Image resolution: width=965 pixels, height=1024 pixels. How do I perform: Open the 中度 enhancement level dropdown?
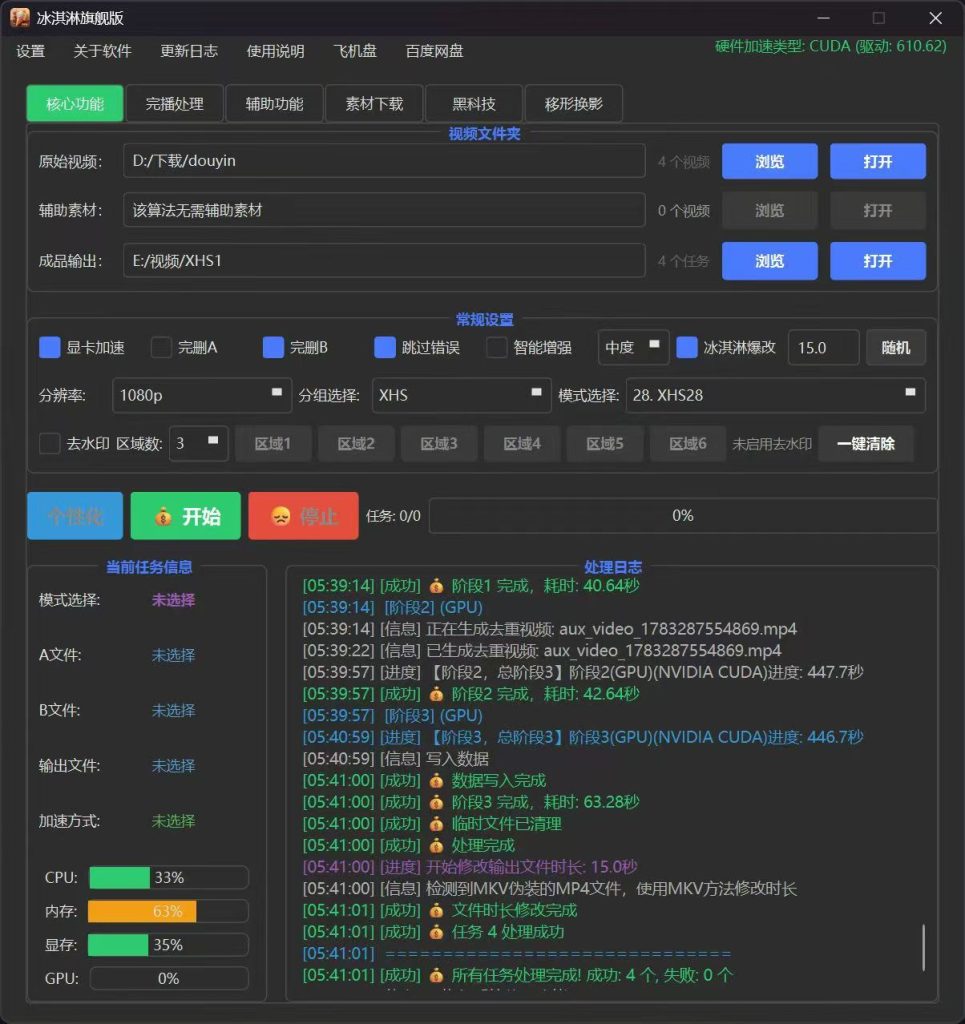633,347
